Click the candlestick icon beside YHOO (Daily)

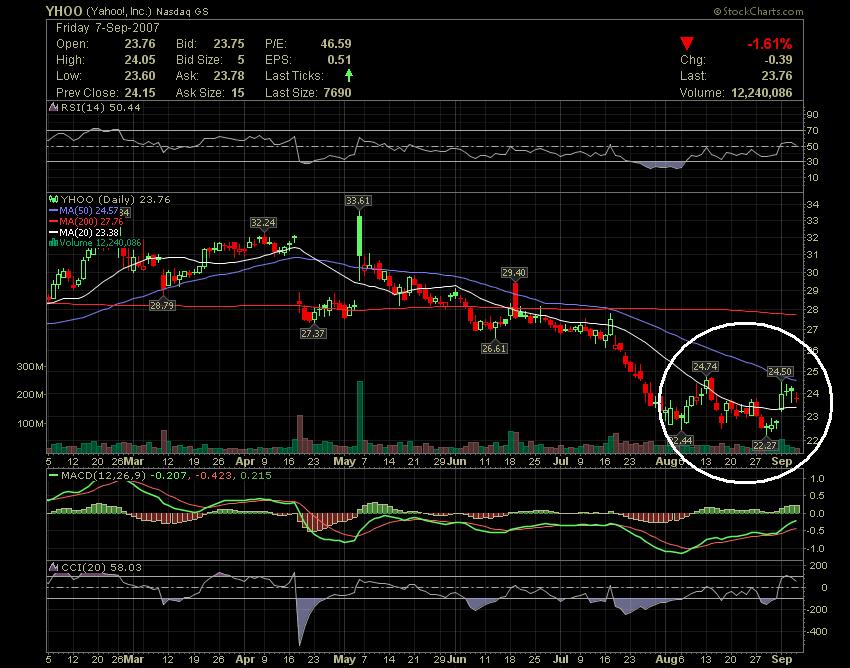[x=53, y=200]
